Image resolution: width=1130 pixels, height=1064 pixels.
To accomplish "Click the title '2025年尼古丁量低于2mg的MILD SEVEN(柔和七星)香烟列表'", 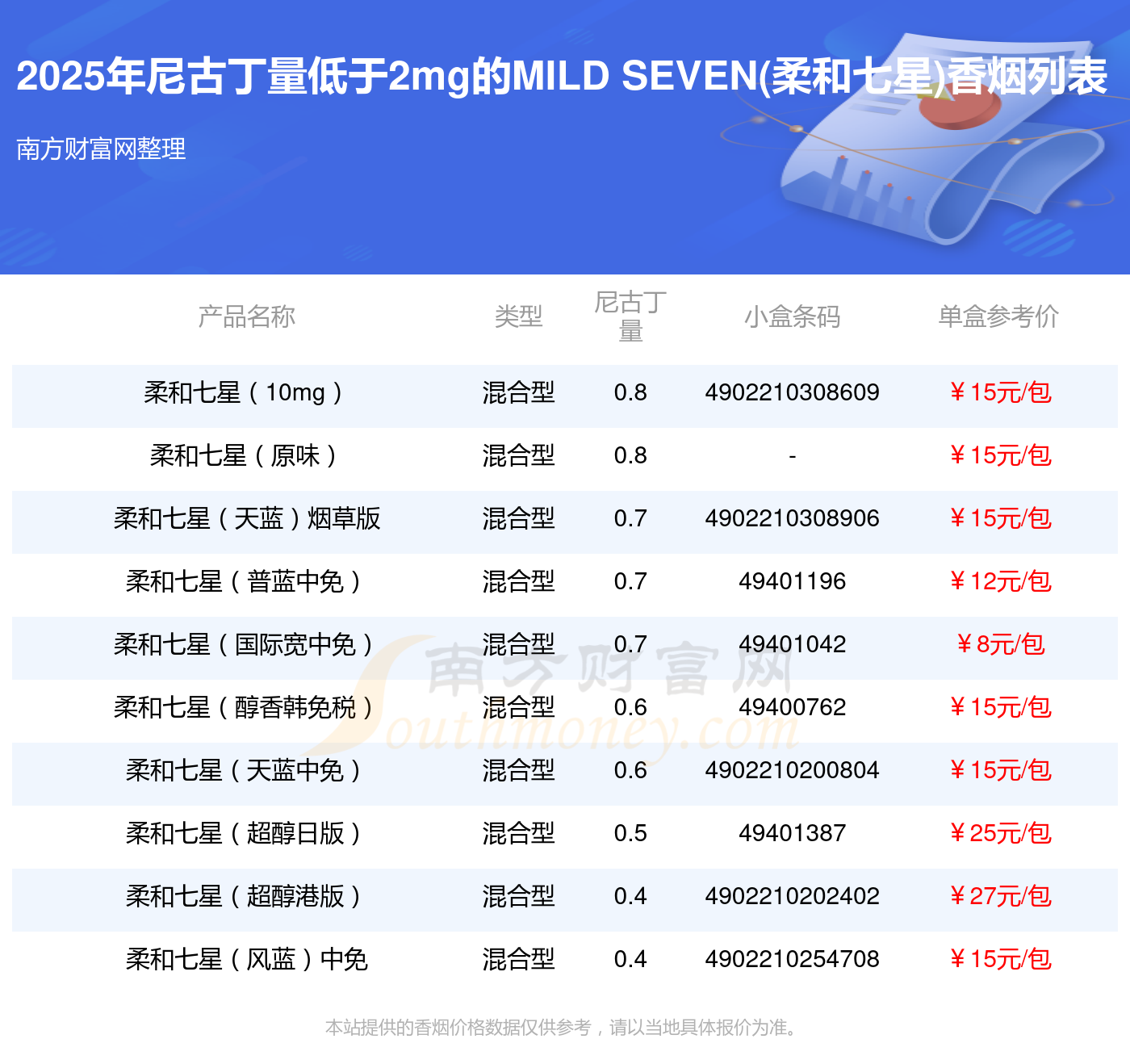I will click(x=562, y=77).
